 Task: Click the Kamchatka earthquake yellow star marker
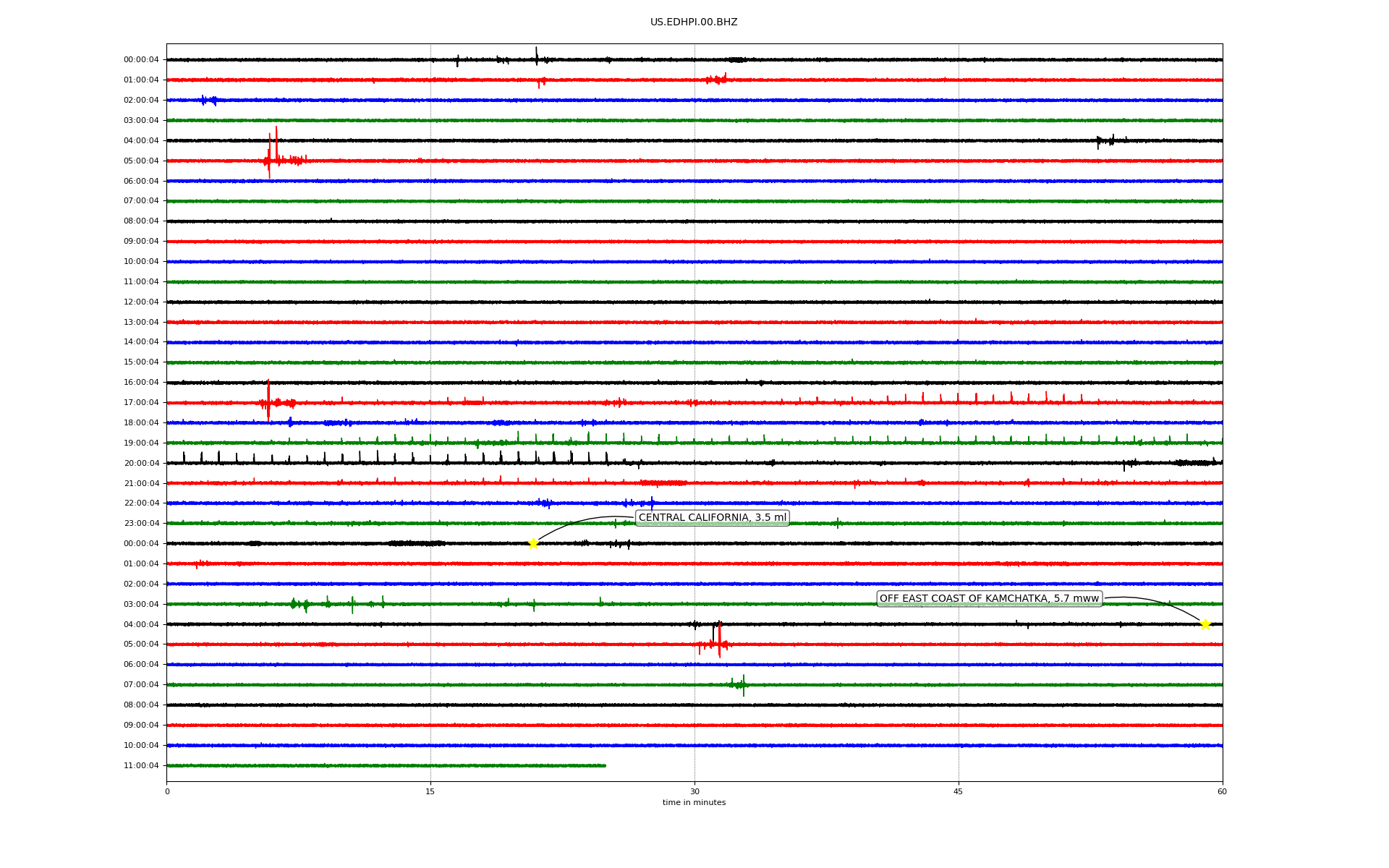[1205, 624]
